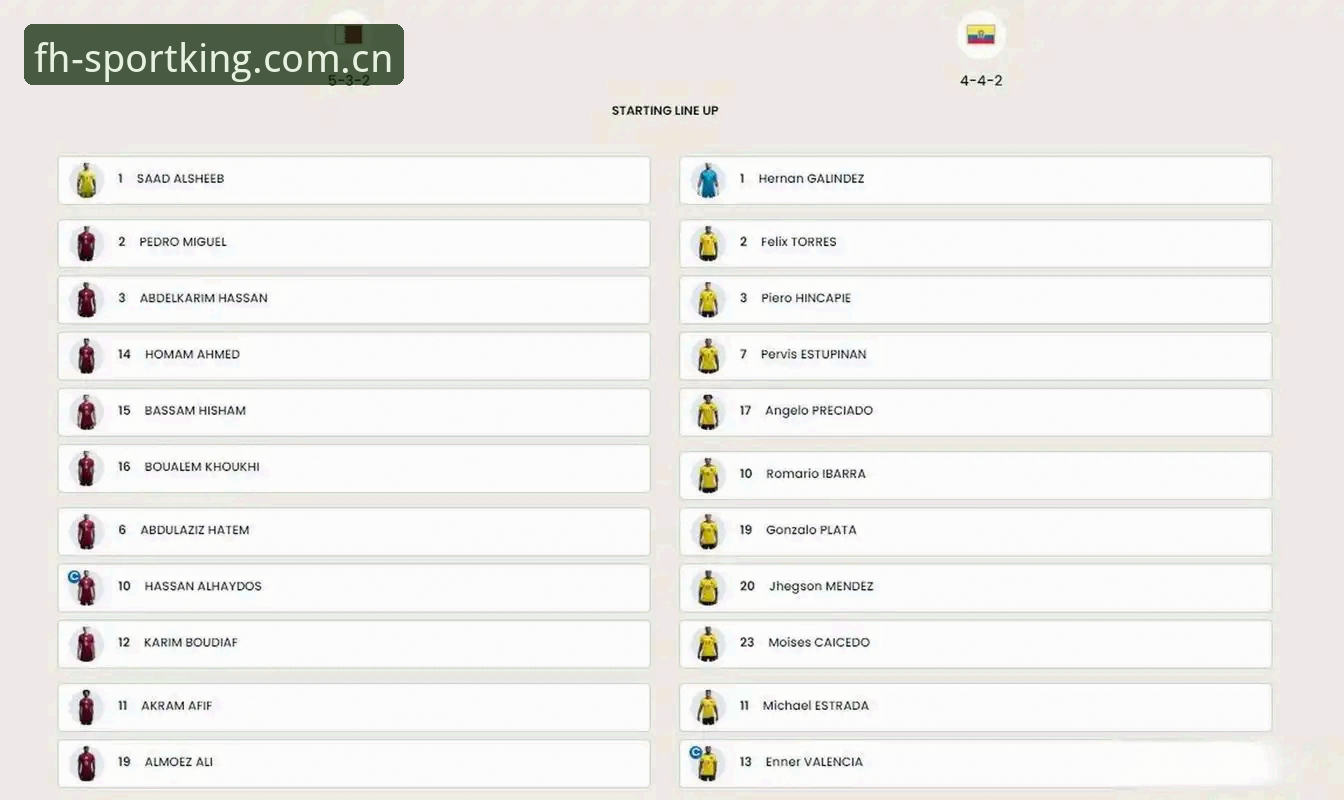Click the captain badge next to Hassan Alhaydos

(x=74, y=577)
